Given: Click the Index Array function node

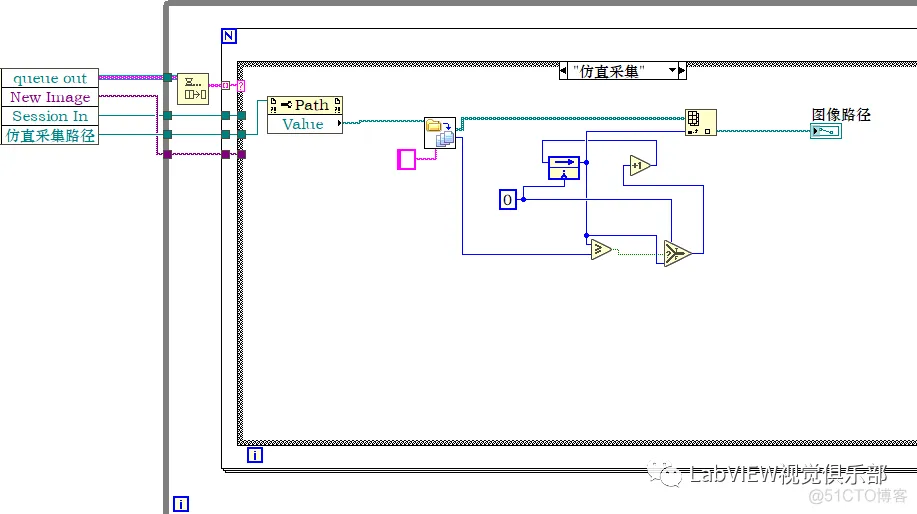Looking at the screenshot, I should [x=701, y=122].
